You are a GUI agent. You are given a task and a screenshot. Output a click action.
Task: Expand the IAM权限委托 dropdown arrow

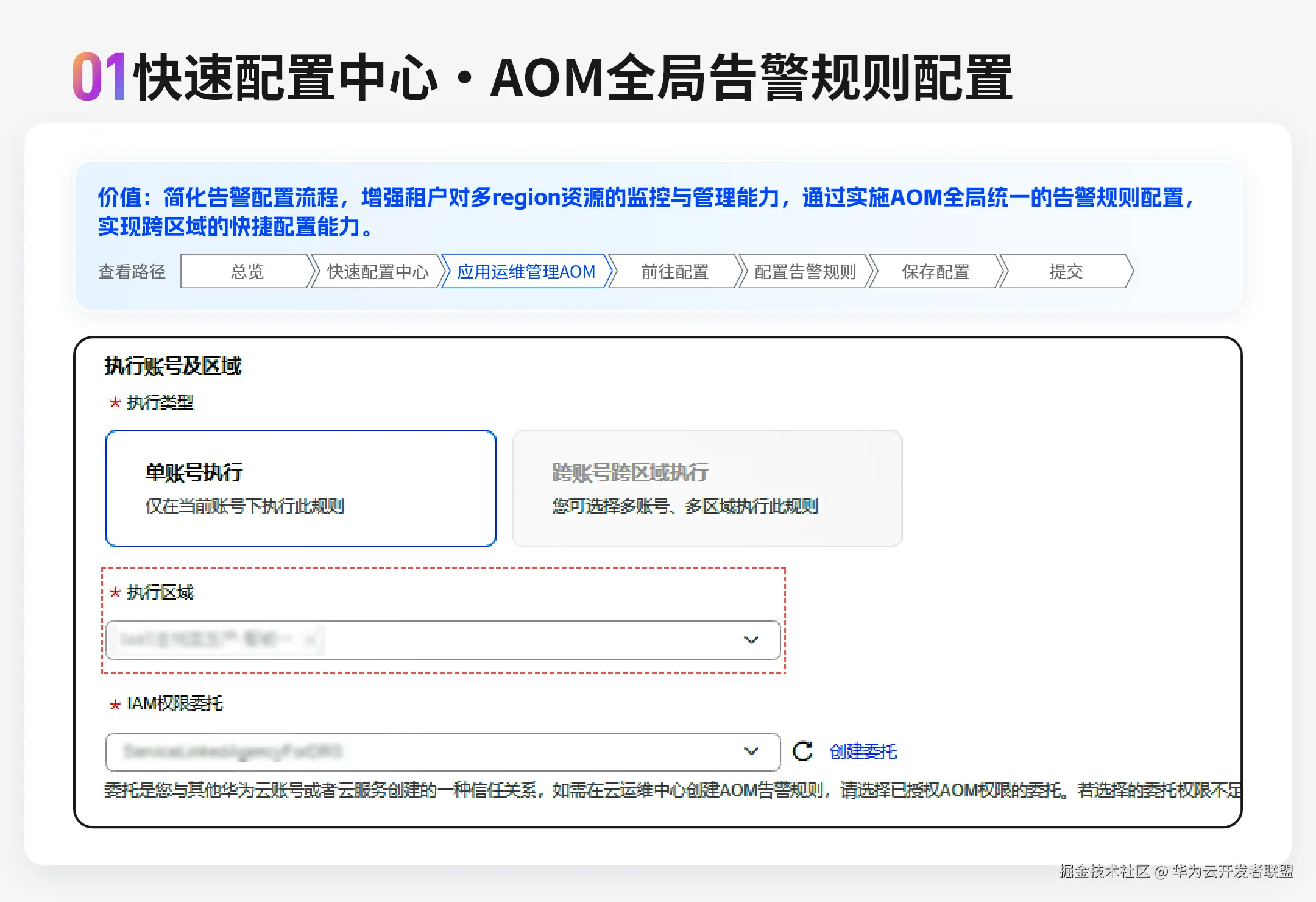pos(751,751)
